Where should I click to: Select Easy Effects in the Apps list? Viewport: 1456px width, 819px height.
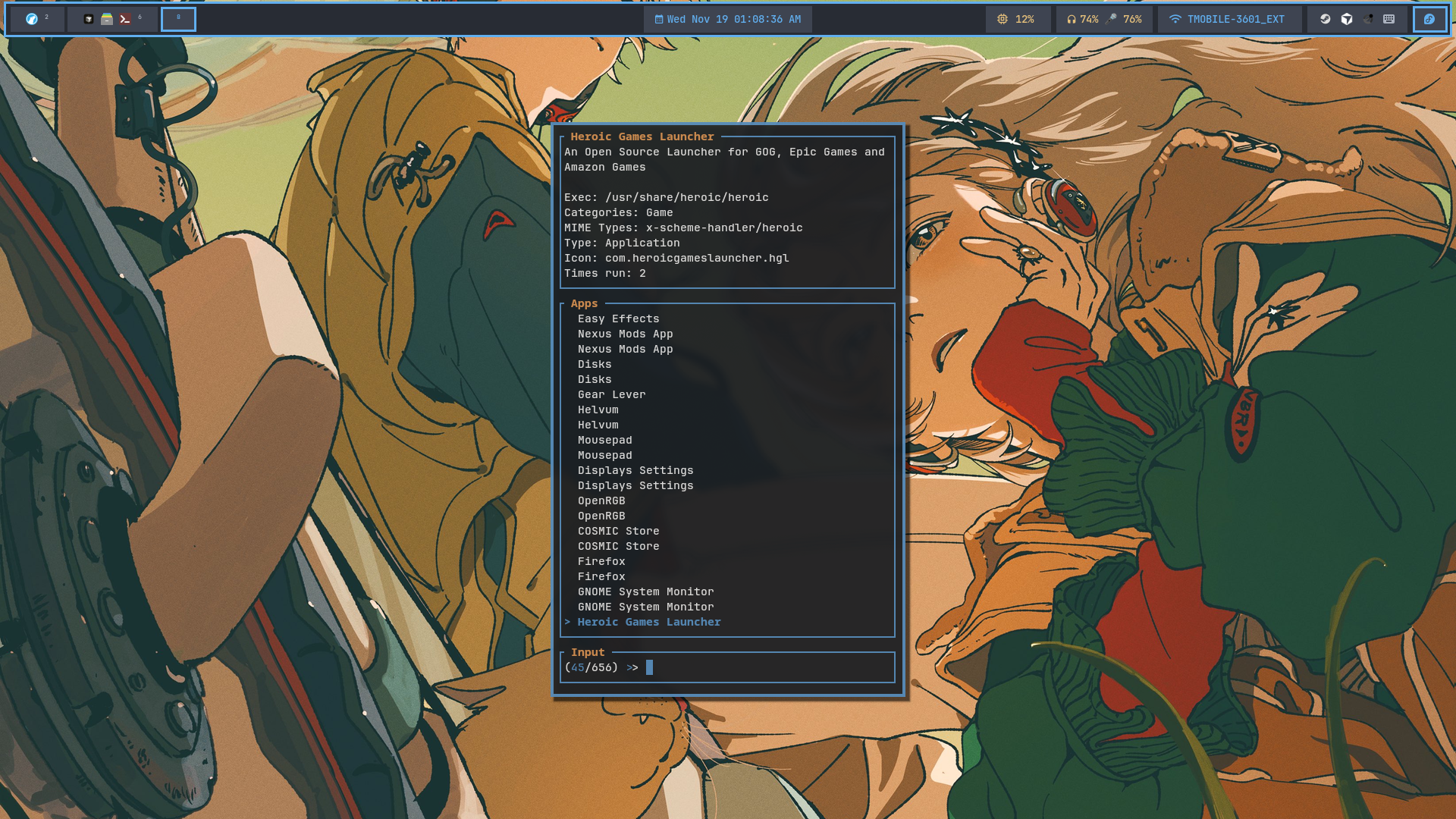(618, 319)
